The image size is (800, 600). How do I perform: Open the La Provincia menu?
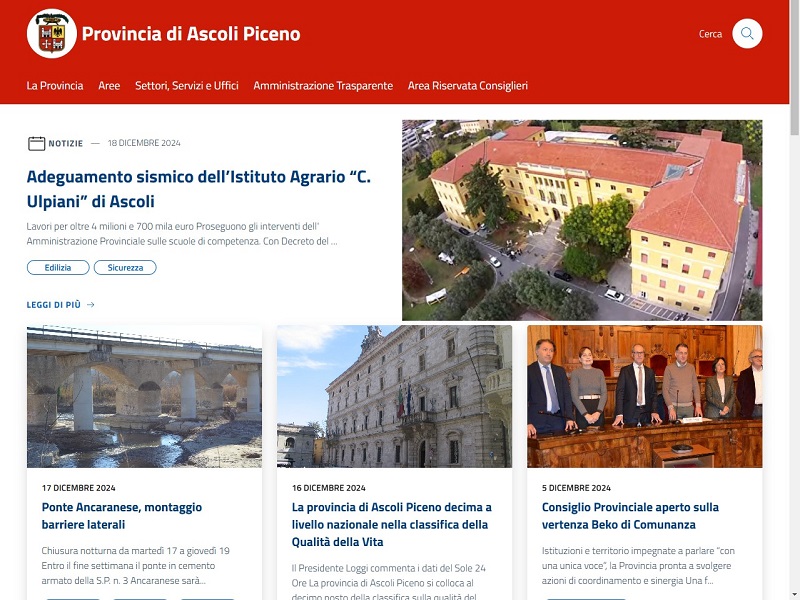[55, 86]
